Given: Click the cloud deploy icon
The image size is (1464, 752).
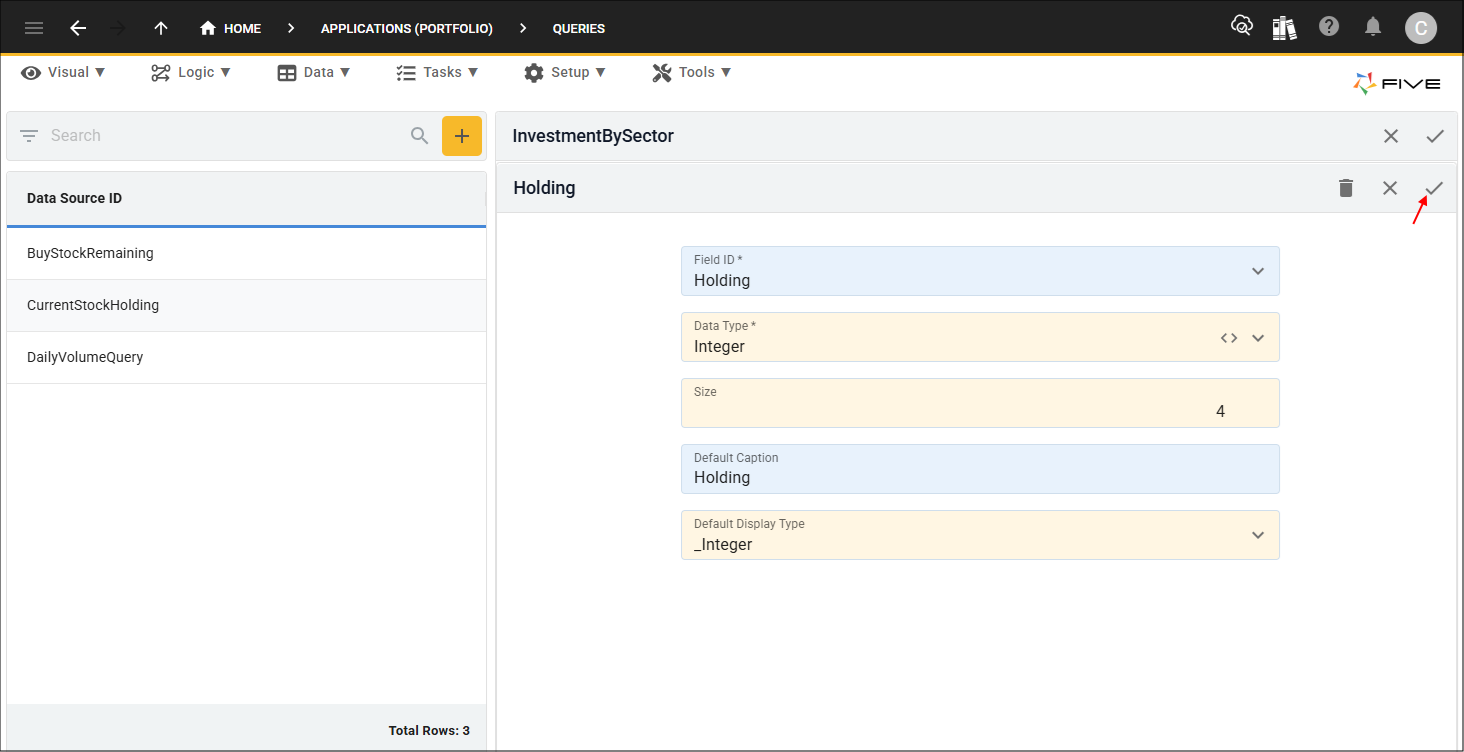Looking at the screenshot, I should click(x=1241, y=27).
